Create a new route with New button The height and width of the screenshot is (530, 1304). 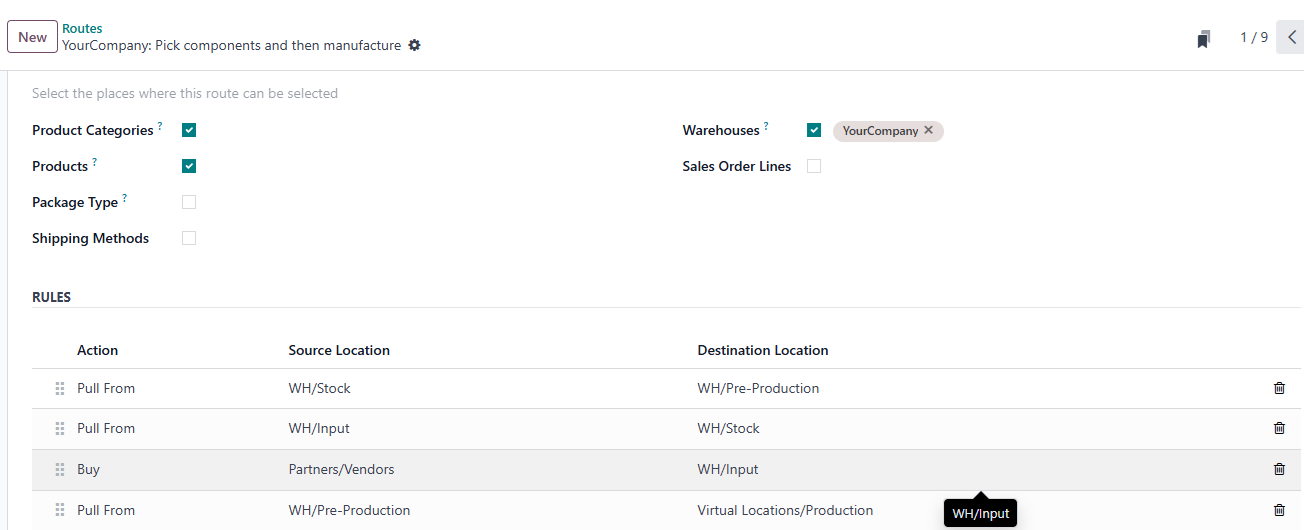pos(32,37)
